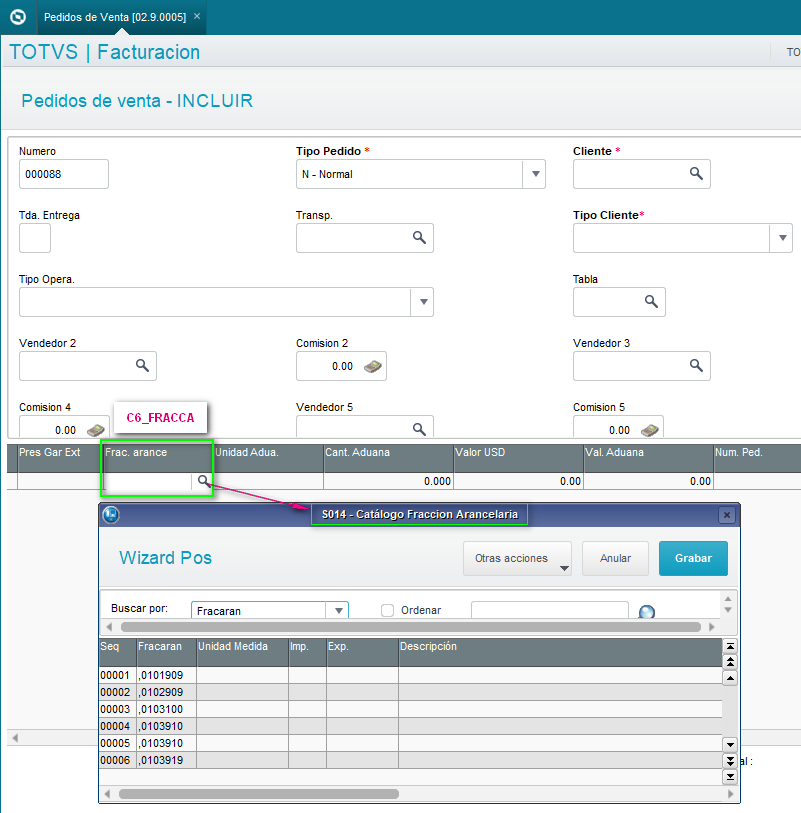The width and height of the screenshot is (801, 813).
Task: Click the Anular button
Action: coord(615,558)
